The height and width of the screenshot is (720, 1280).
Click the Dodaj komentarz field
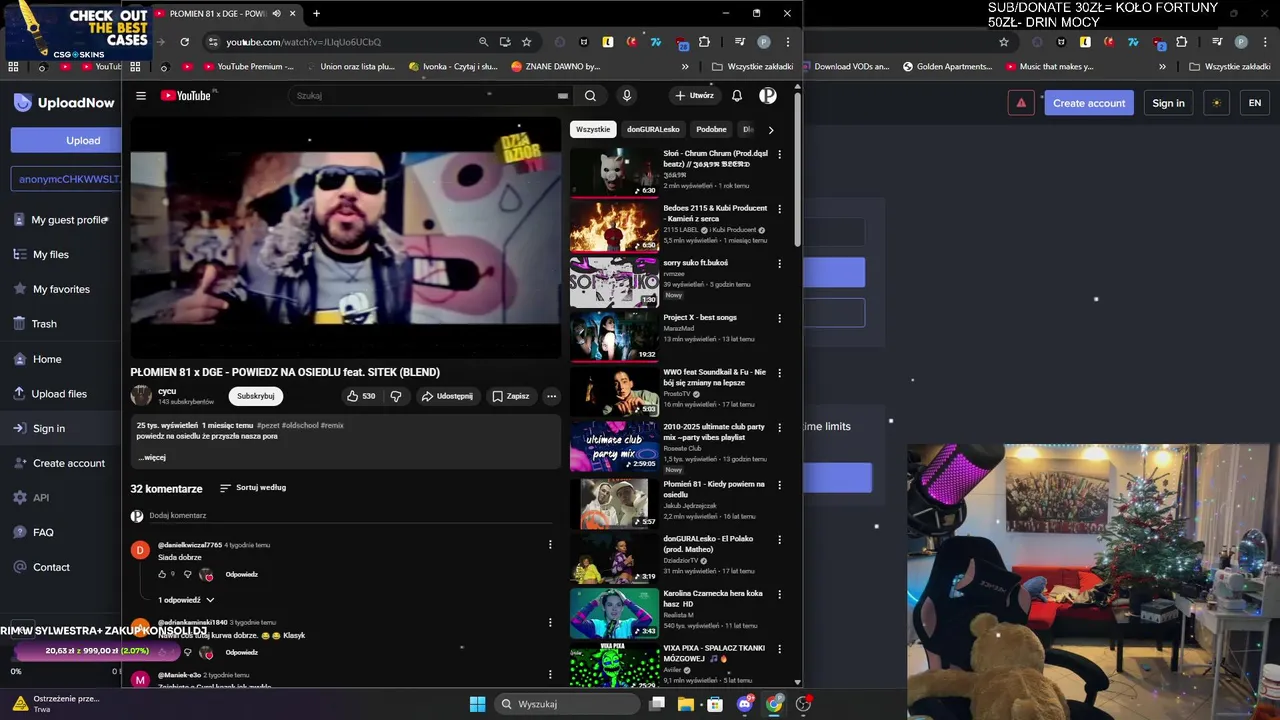click(x=350, y=516)
